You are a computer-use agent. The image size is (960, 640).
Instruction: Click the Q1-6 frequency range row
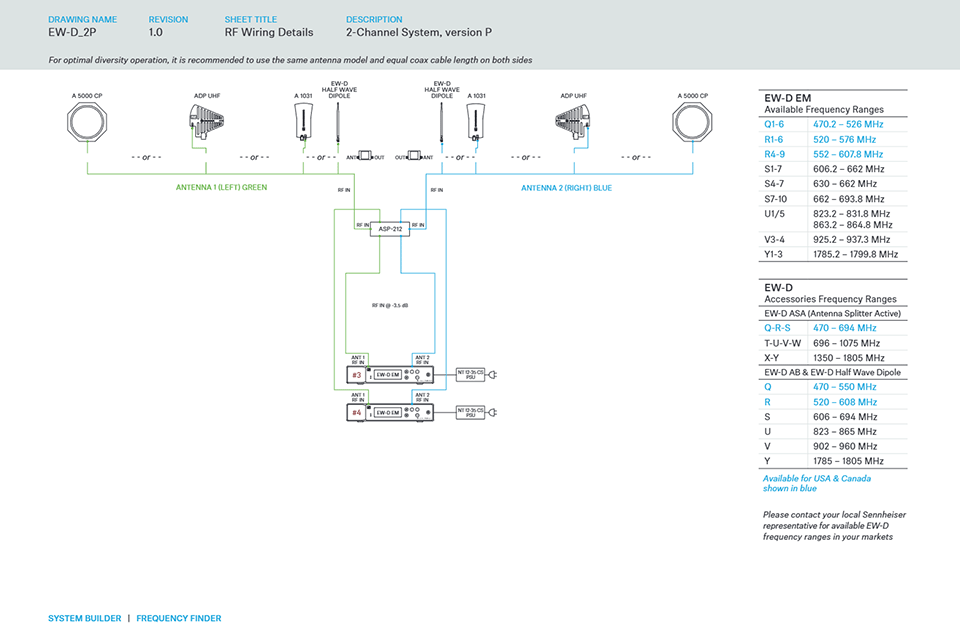point(833,124)
